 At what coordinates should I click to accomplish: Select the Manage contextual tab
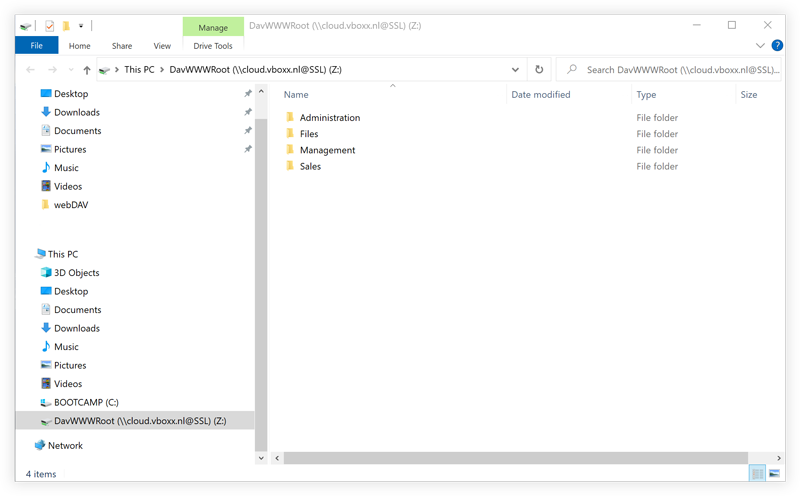point(213,28)
